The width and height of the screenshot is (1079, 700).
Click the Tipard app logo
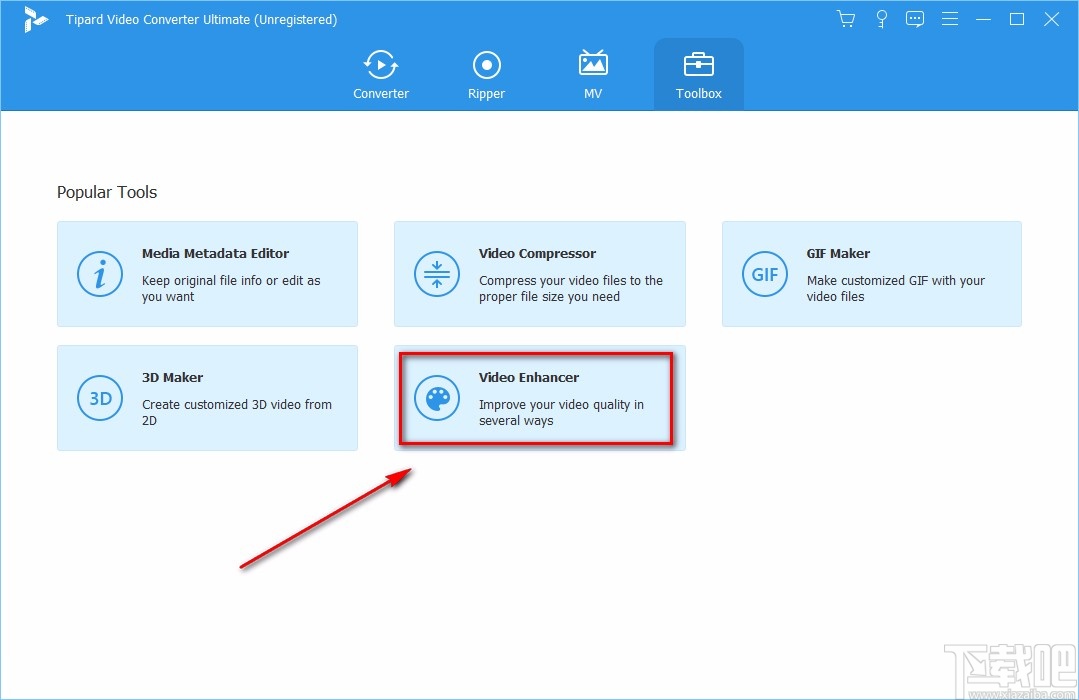(35, 19)
